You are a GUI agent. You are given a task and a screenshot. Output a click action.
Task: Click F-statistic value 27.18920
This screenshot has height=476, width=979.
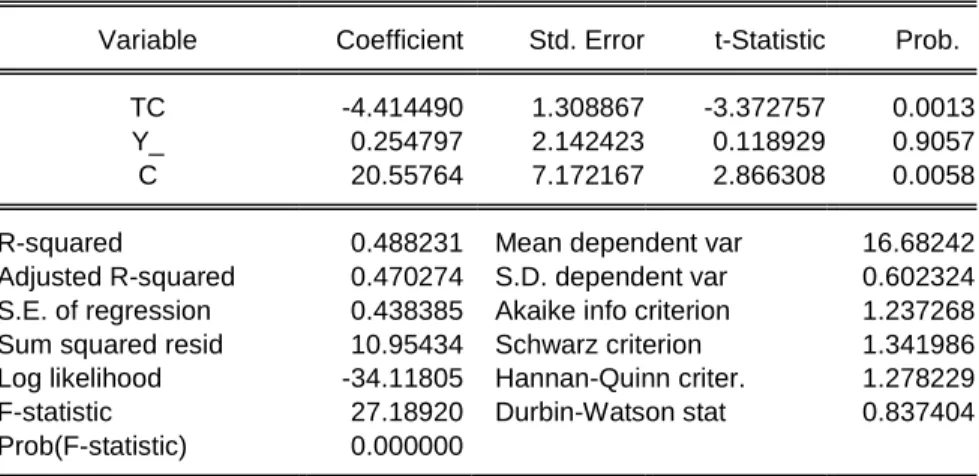(407, 412)
